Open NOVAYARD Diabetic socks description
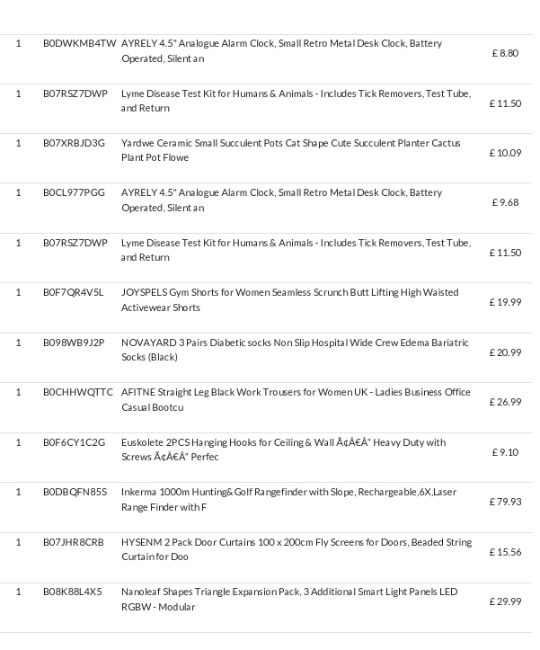The height and width of the screenshot is (650, 540). coord(295,349)
